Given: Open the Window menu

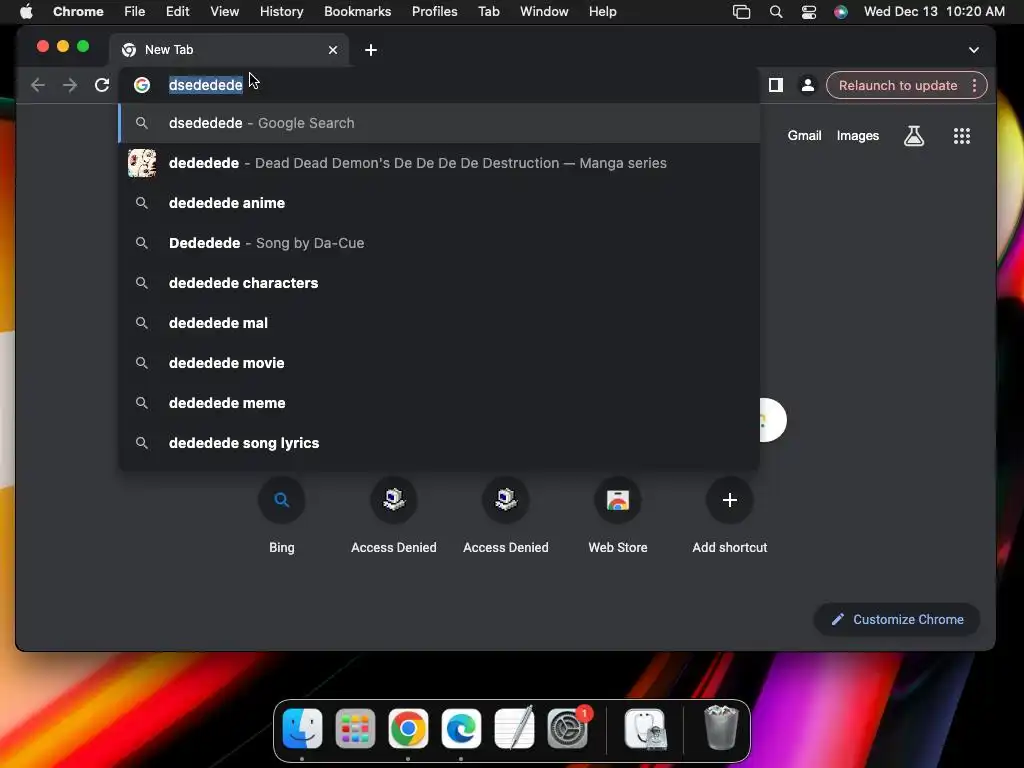Looking at the screenshot, I should point(544,12).
